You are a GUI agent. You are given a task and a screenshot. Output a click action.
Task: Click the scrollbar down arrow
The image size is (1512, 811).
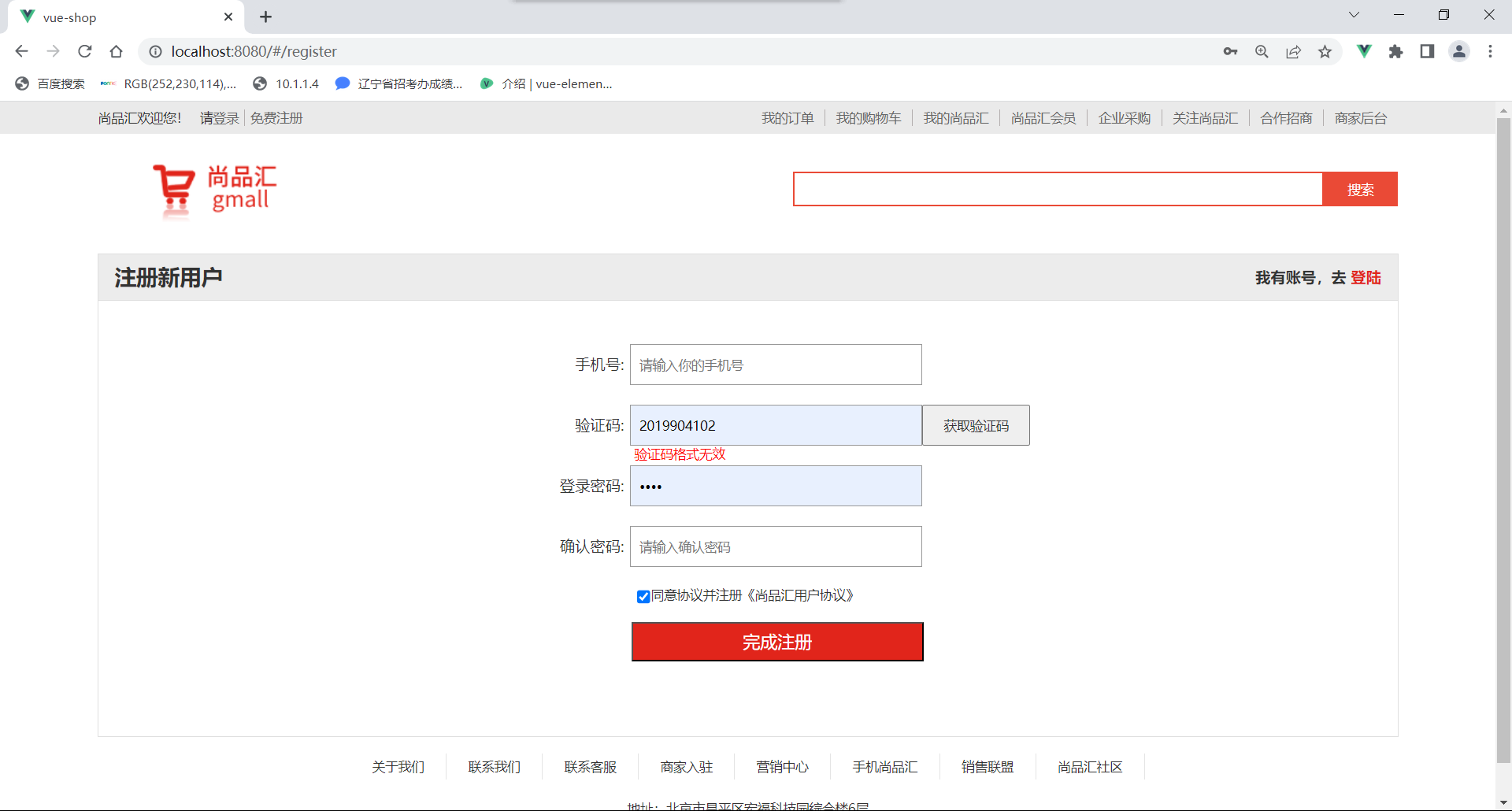click(x=1503, y=802)
